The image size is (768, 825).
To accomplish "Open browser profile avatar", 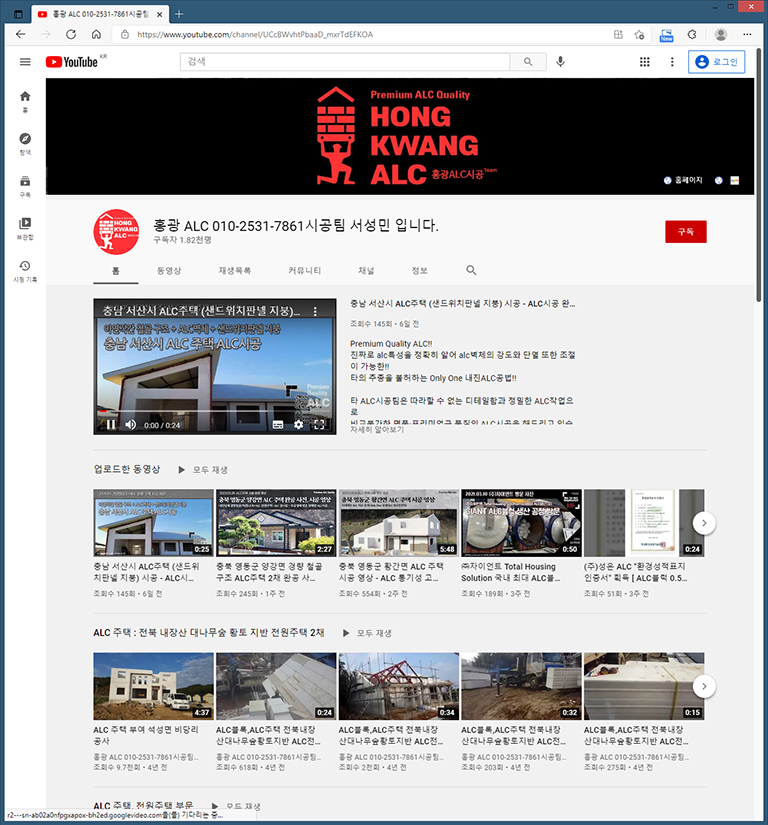I will [721, 35].
